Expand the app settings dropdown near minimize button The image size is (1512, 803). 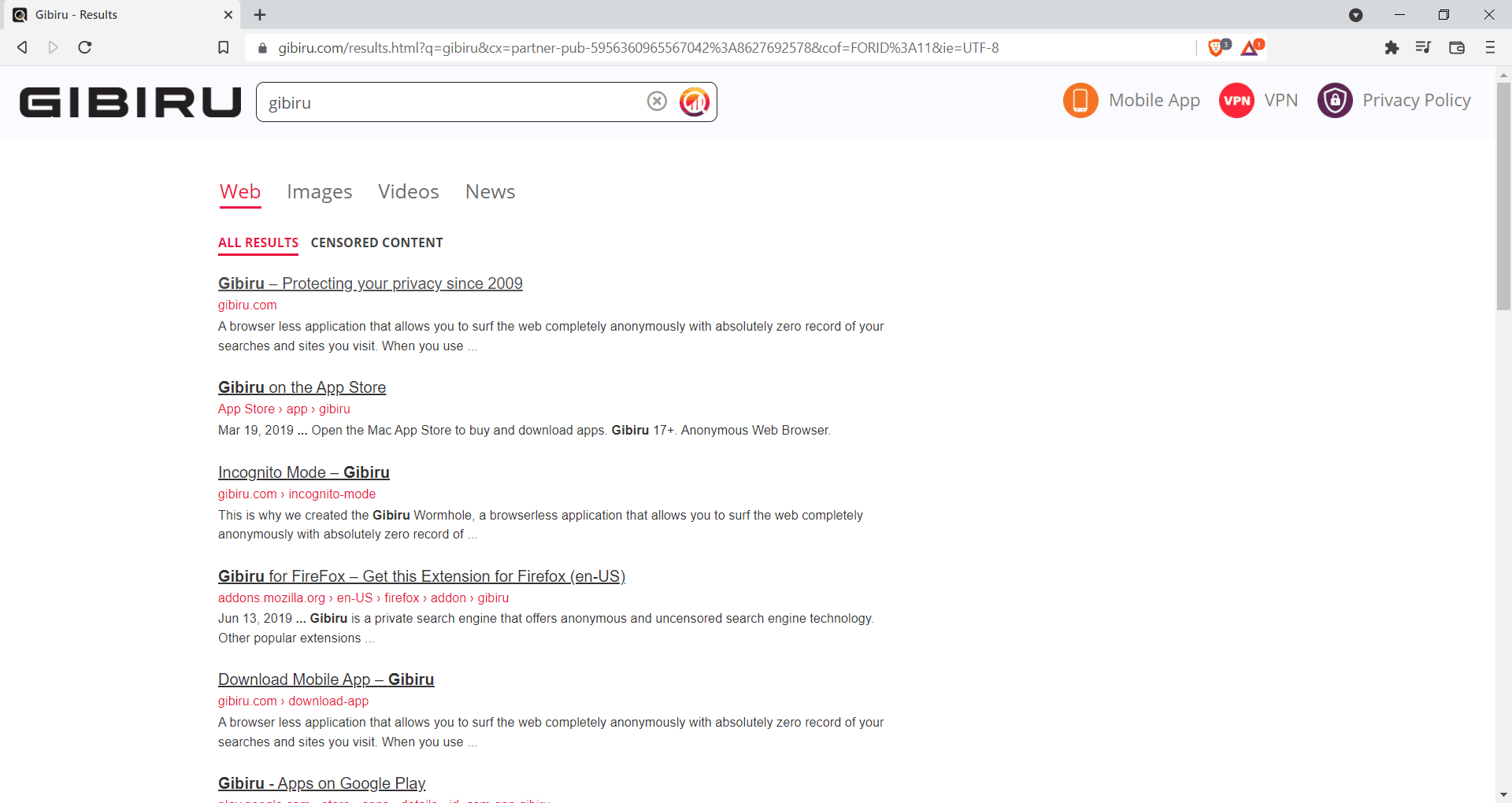pos(1356,15)
